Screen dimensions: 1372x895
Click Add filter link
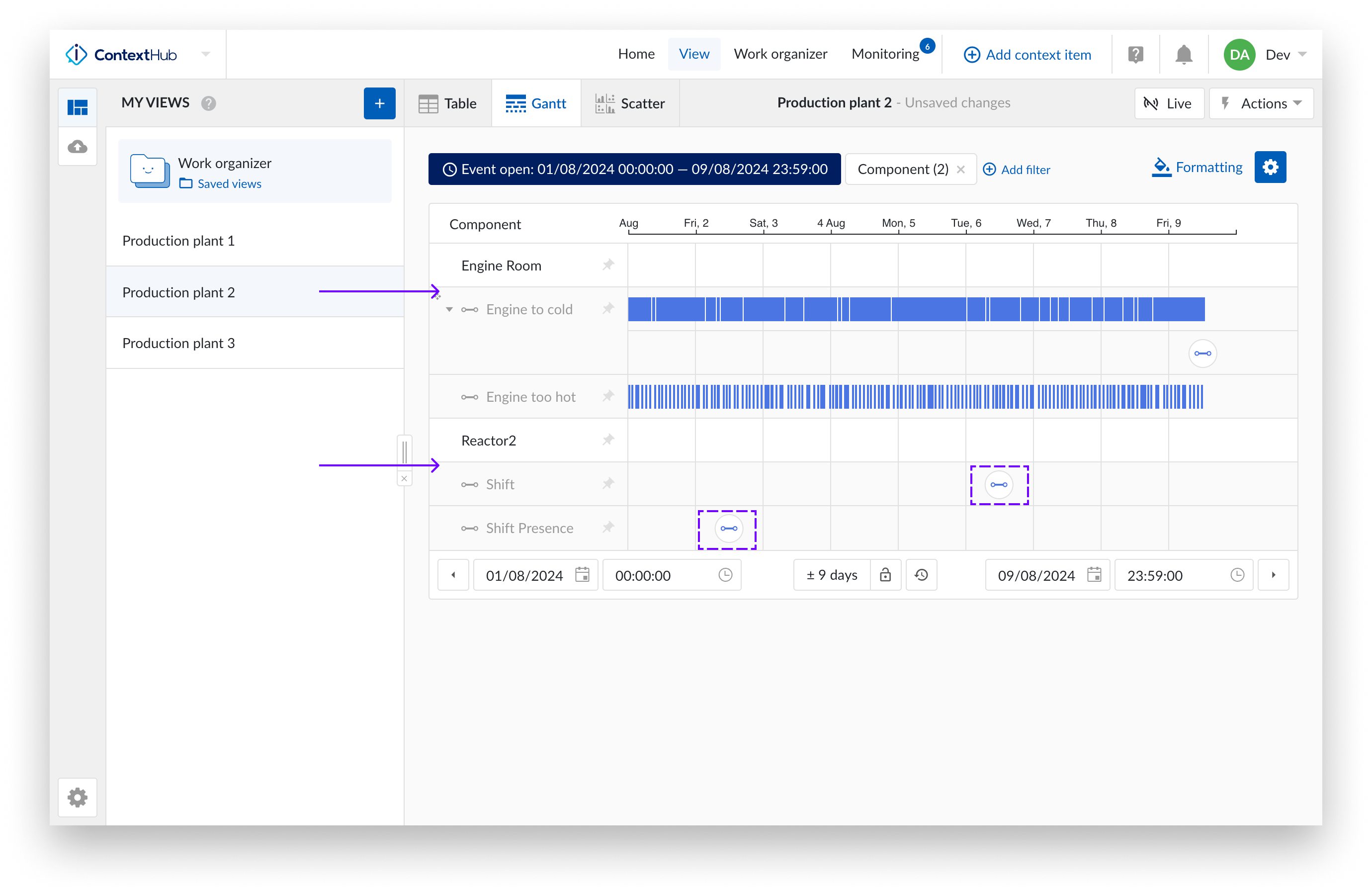(x=1016, y=170)
